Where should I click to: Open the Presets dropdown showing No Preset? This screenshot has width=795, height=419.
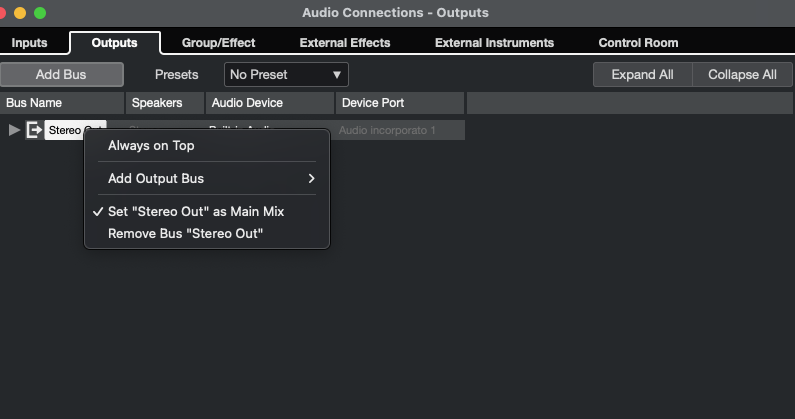(286, 74)
